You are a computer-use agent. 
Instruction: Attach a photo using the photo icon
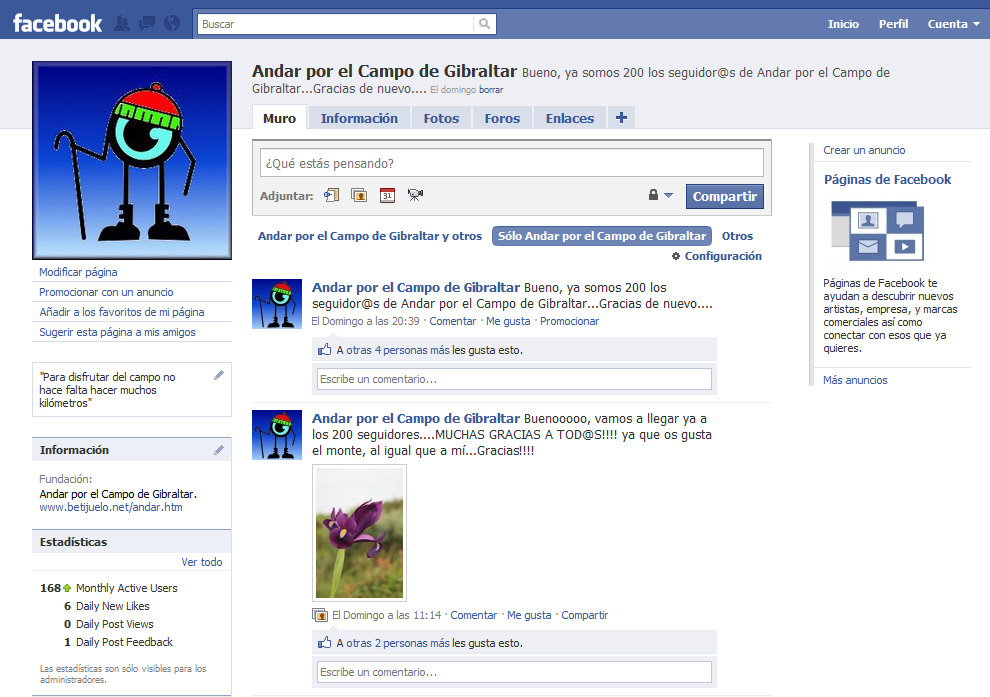coord(359,195)
